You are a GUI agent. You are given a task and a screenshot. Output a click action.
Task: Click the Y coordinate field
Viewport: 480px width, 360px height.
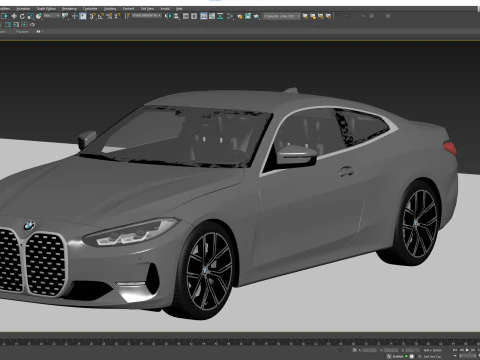coord(391,350)
